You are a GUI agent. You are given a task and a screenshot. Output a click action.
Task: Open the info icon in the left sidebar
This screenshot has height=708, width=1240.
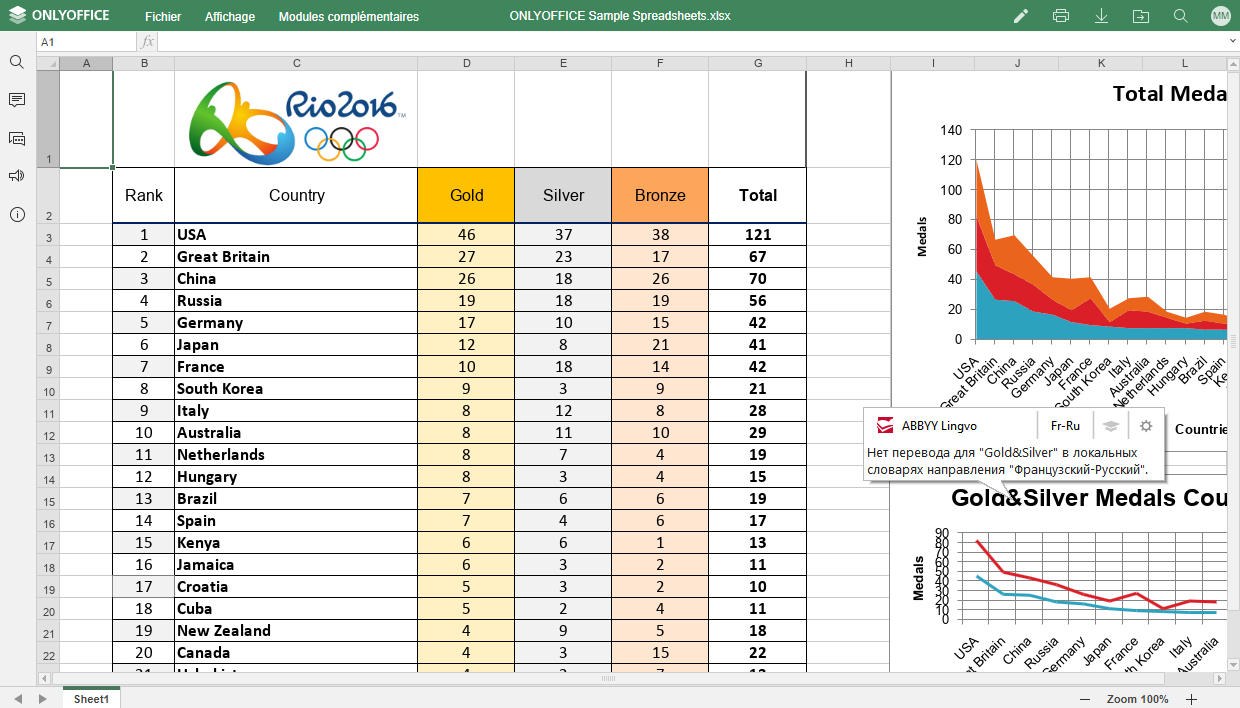(17, 214)
